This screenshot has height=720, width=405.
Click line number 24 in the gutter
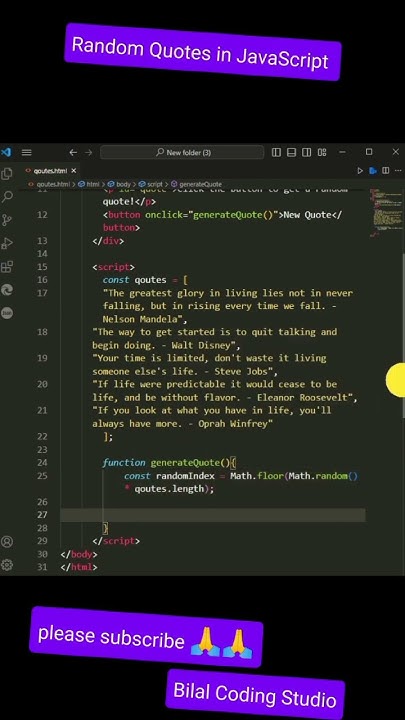pyautogui.click(x=42, y=462)
